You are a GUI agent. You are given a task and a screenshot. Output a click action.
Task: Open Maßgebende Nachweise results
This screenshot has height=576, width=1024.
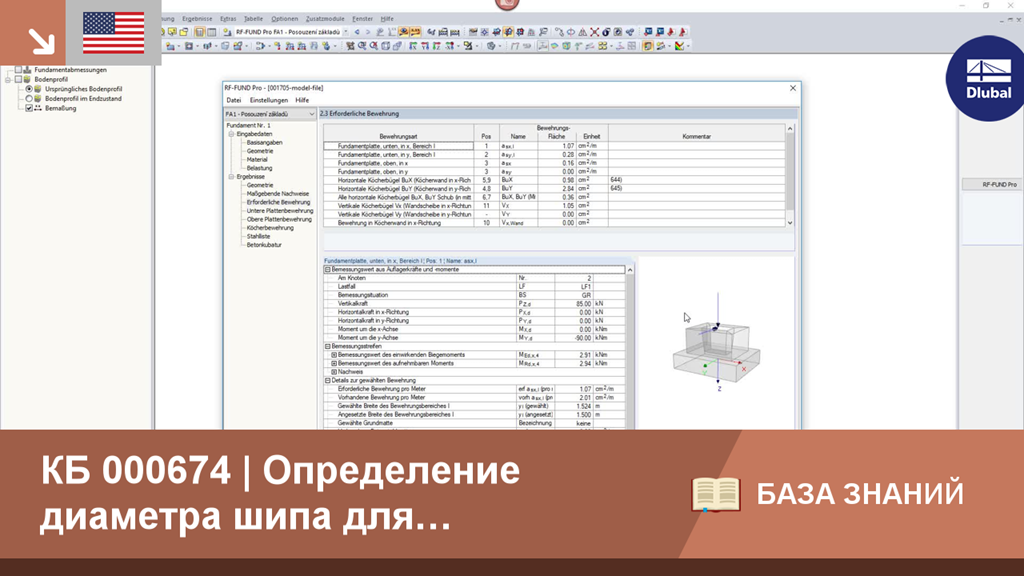pos(278,194)
